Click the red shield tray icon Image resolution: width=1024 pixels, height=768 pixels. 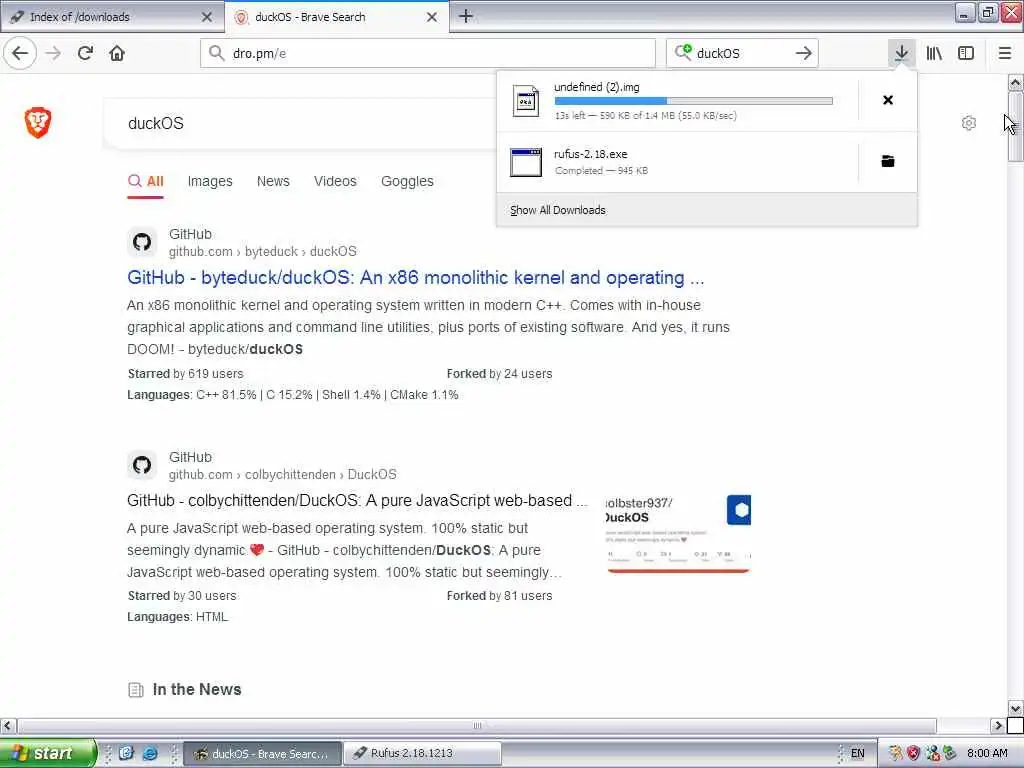tap(913, 754)
